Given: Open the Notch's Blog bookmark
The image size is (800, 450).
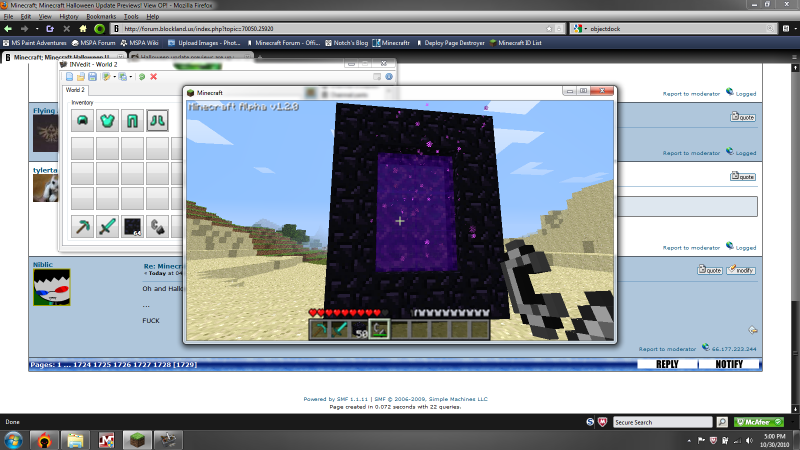Looking at the screenshot, I should [x=346, y=43].
